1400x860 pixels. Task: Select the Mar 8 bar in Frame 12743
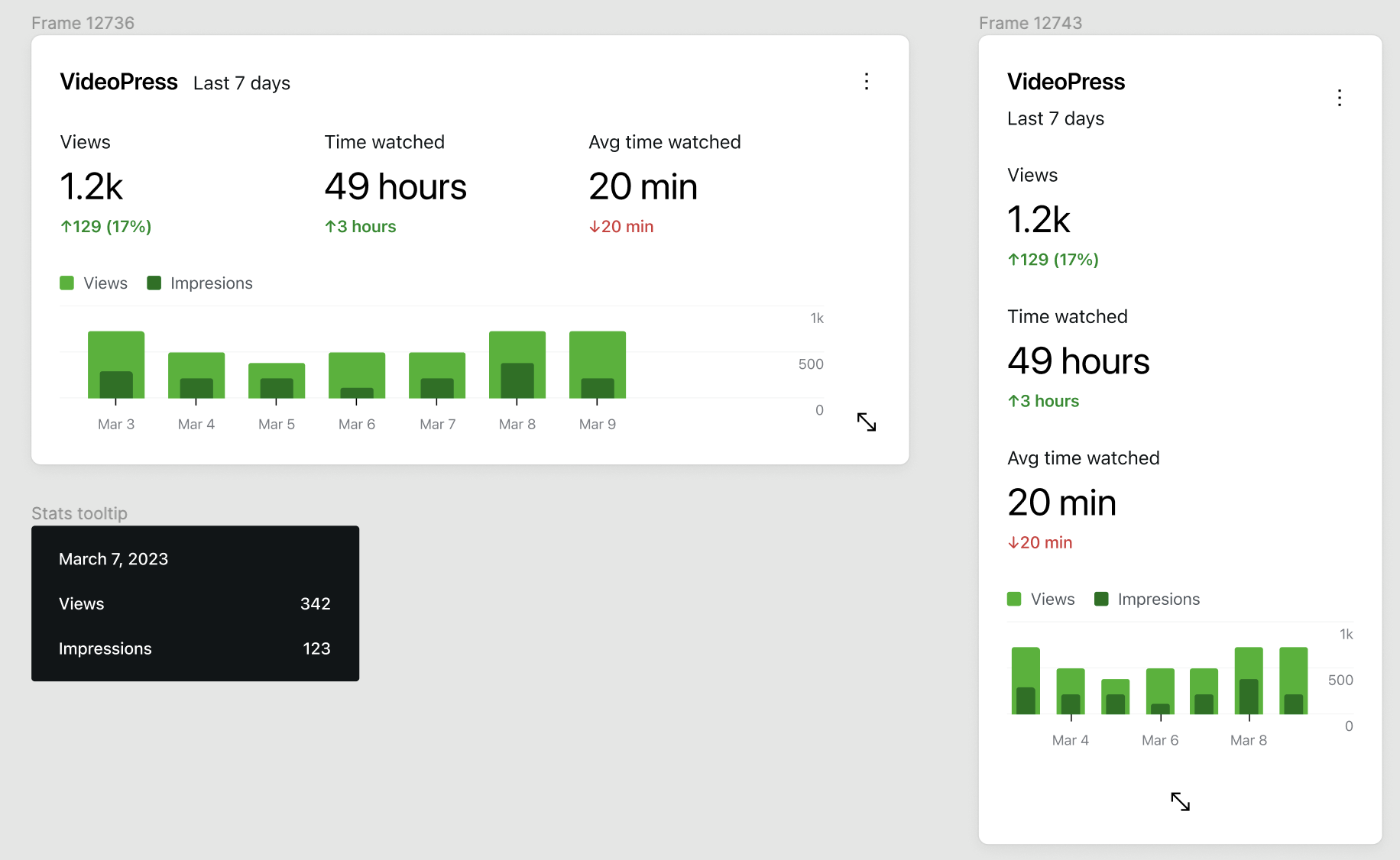tap(1249, 681)
